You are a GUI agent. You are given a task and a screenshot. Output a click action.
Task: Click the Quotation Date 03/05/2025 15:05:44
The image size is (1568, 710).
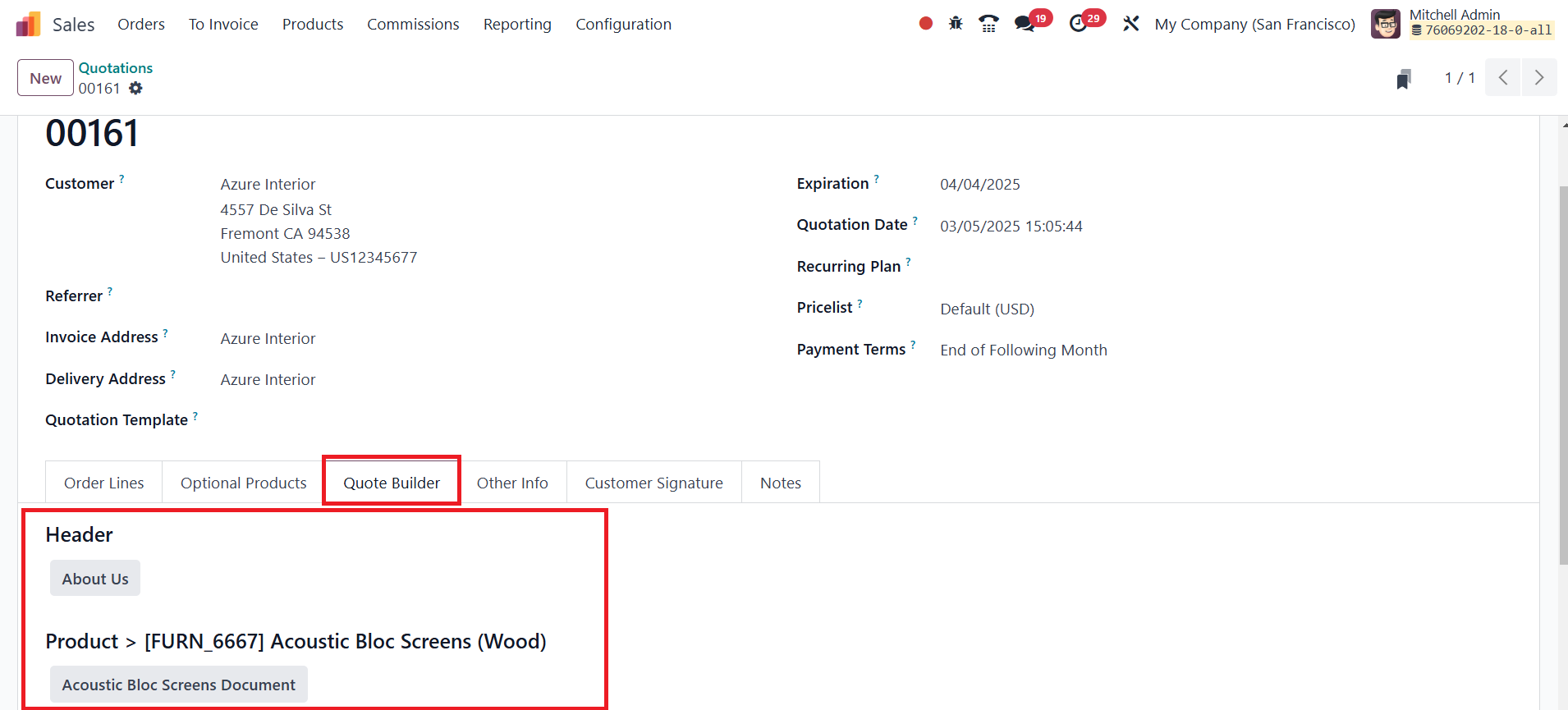pos(1011,227)
